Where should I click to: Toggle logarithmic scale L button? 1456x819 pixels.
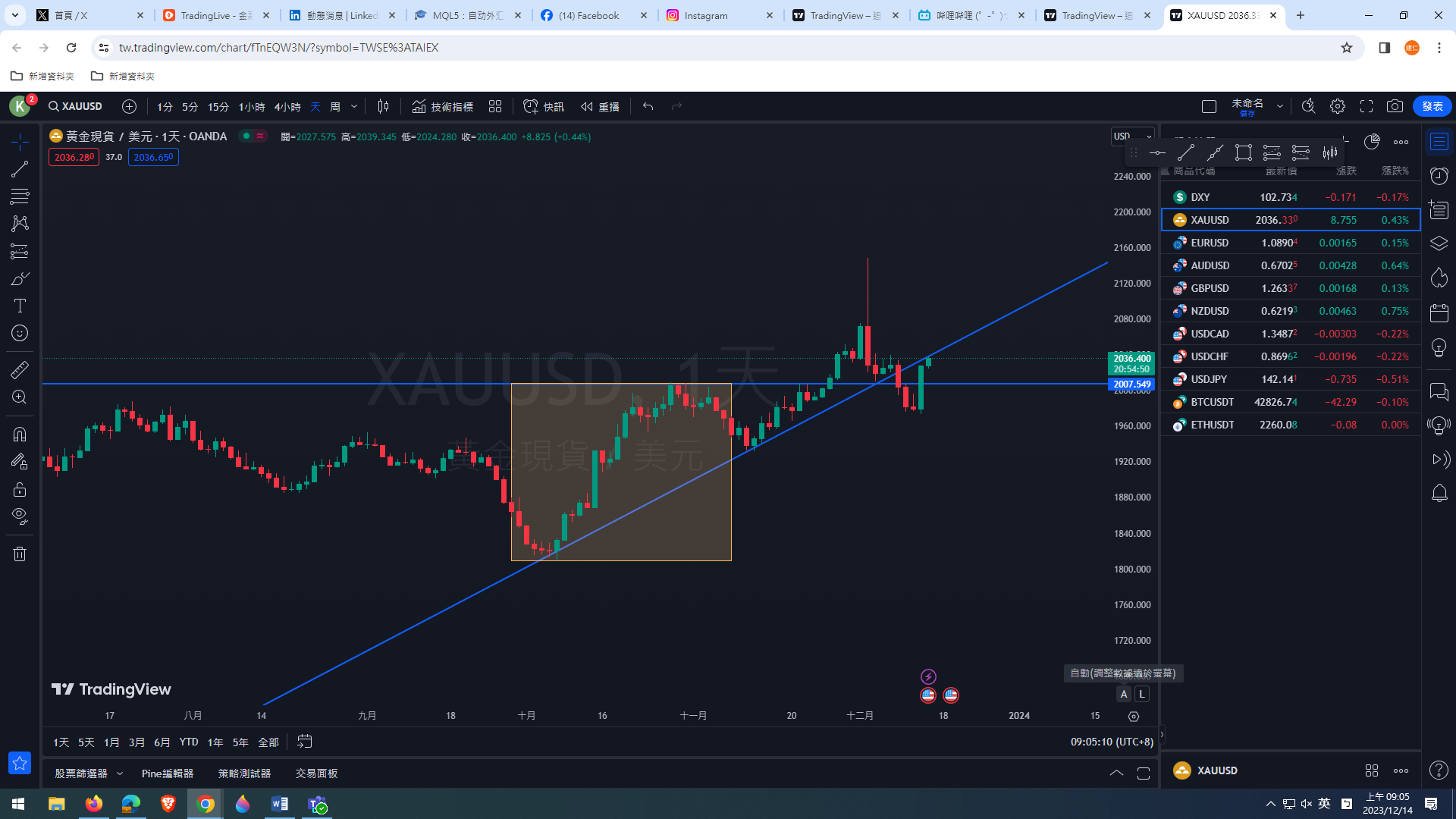1142,694
